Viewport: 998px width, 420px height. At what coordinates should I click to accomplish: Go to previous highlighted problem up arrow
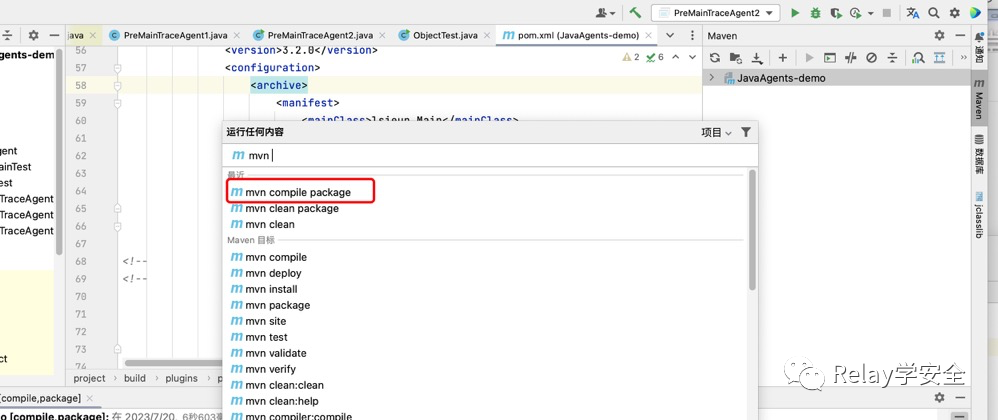click(675, 57)
